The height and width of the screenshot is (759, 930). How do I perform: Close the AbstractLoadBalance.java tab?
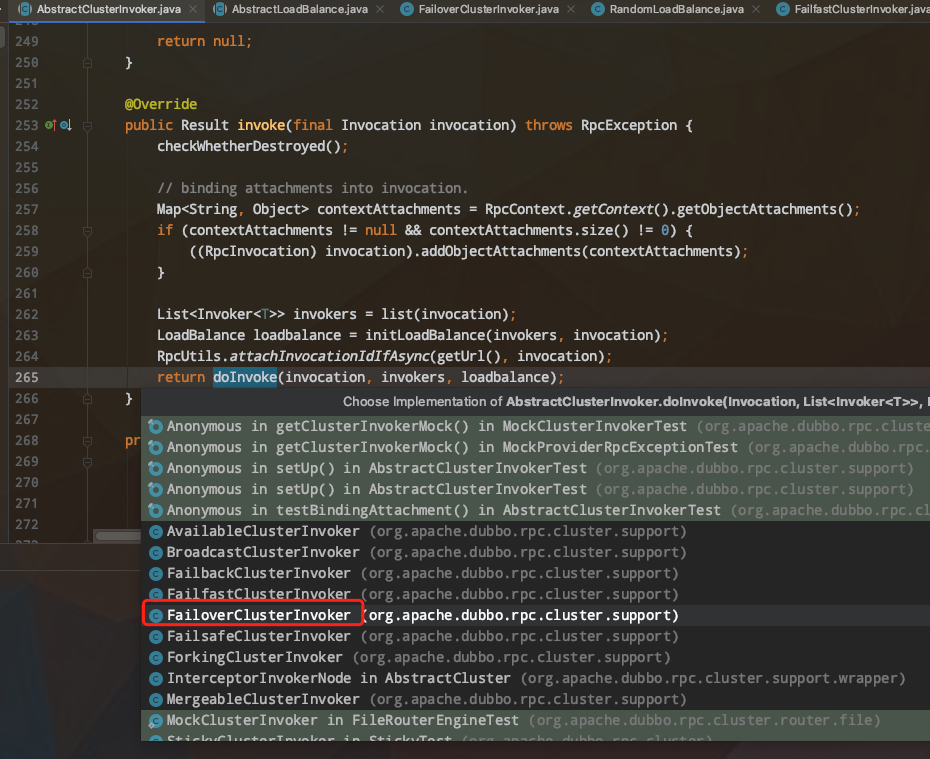click(x=380, y=9)
